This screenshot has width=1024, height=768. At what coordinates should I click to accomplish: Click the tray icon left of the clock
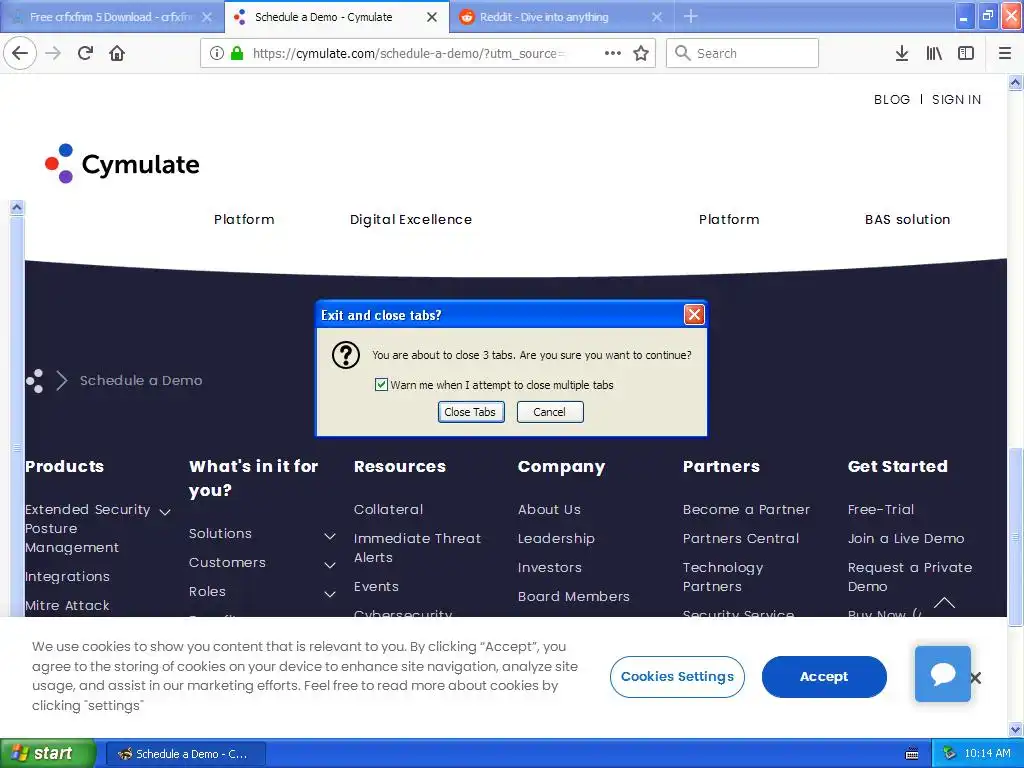[949, 754]
